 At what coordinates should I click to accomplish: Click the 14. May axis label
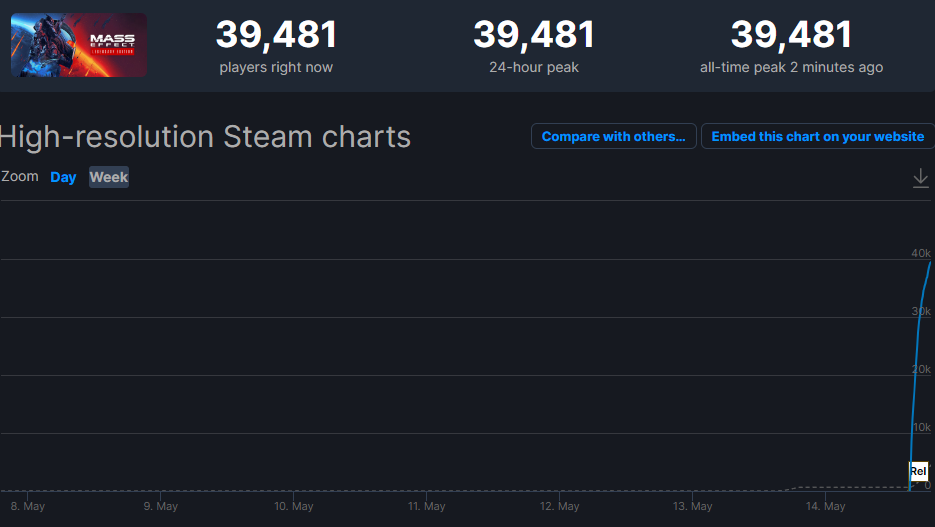pyautogui.click(x=825, y=506)
